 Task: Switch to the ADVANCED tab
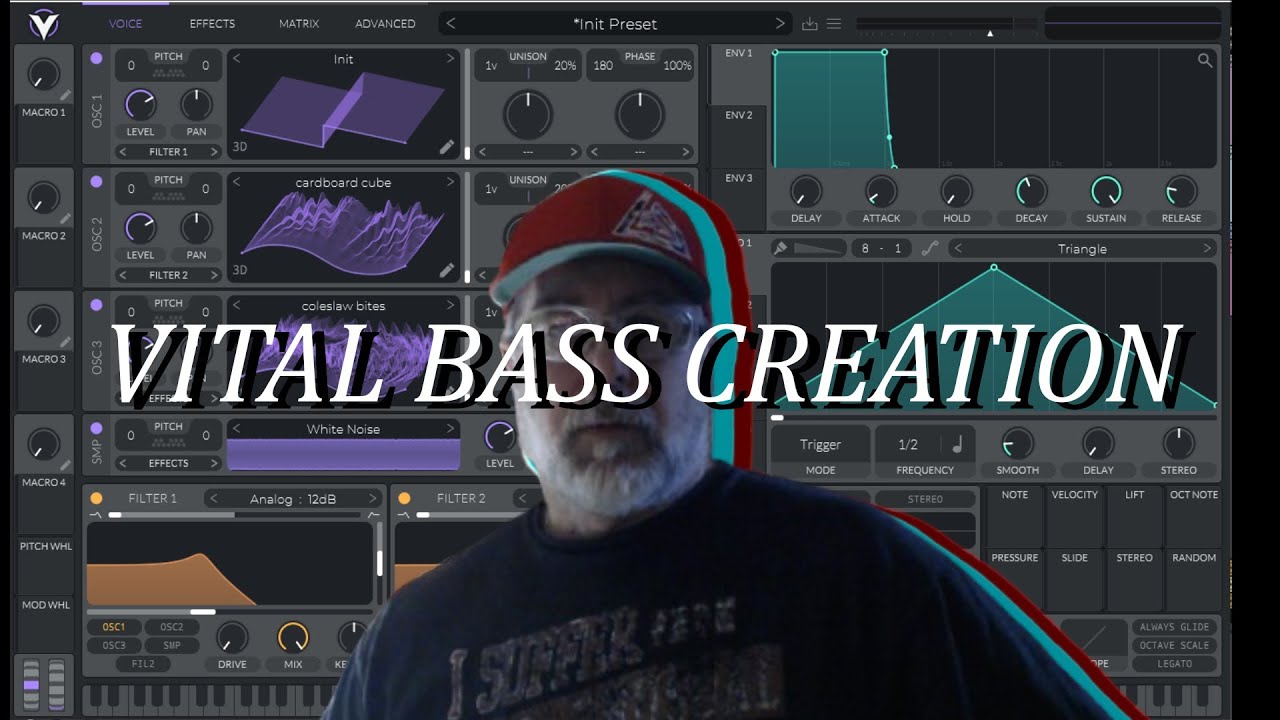[385, 23]
